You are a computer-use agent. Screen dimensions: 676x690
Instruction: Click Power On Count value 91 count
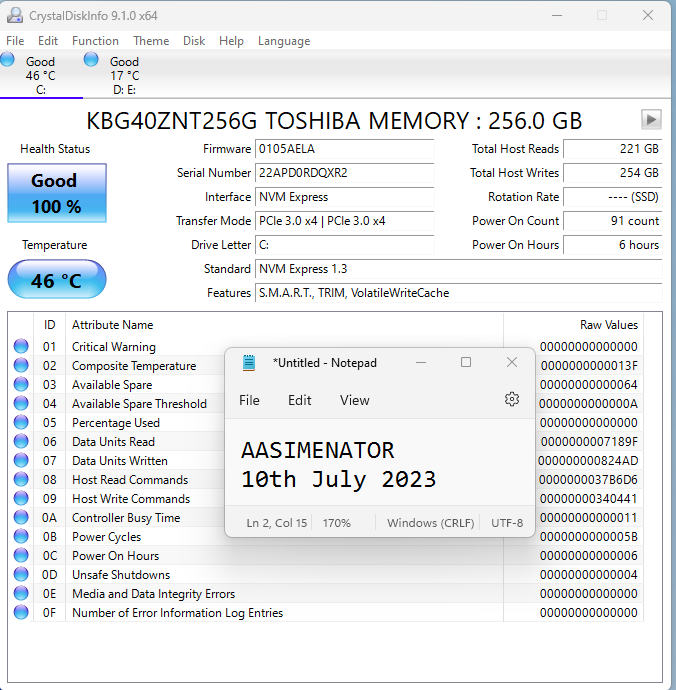[613, 221]
